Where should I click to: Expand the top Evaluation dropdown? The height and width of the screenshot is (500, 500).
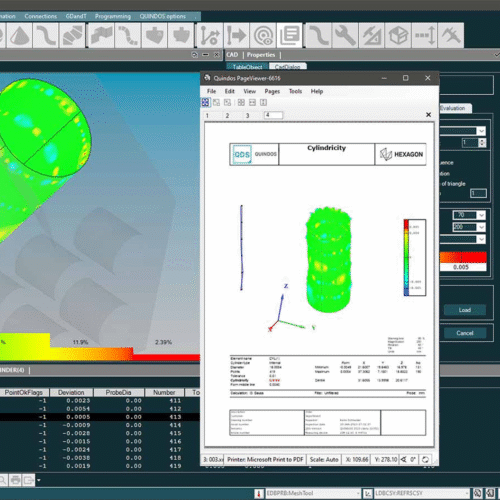point(481,131)
